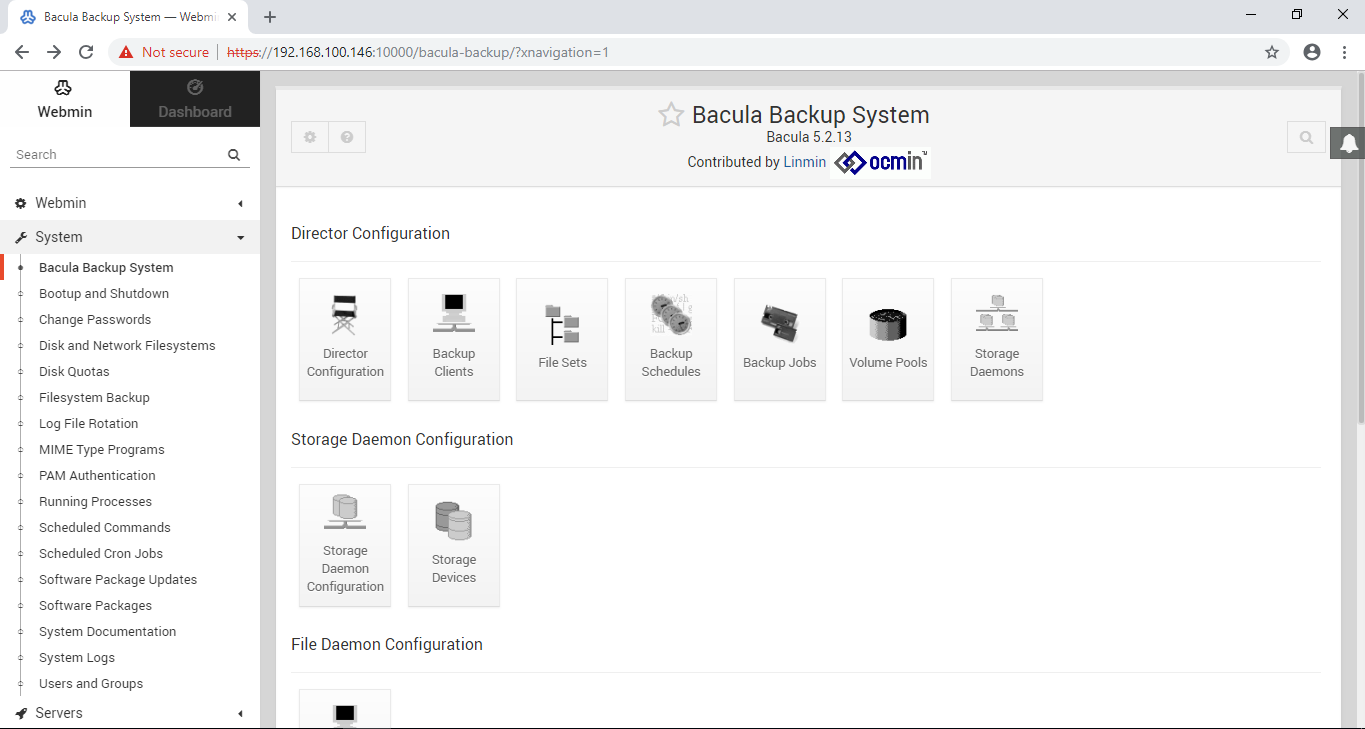Toggle the favorite star next to the title
This screenshot has width=1365, height=729.
pyautogui.click(x=670, y=114)
